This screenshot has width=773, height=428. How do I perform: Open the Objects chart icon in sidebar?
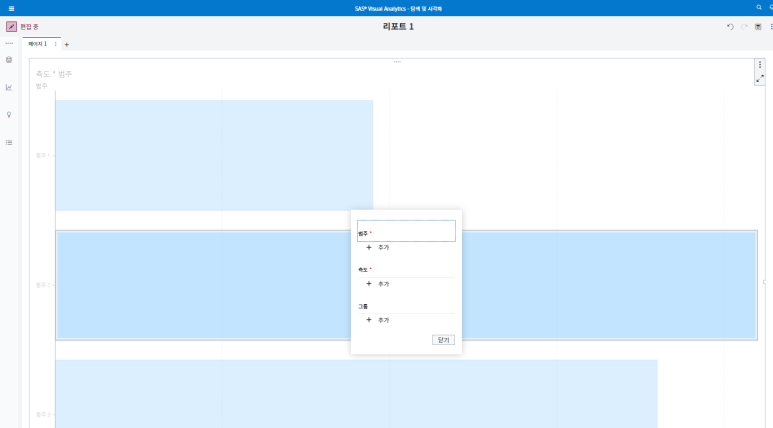tap(9, 87)
